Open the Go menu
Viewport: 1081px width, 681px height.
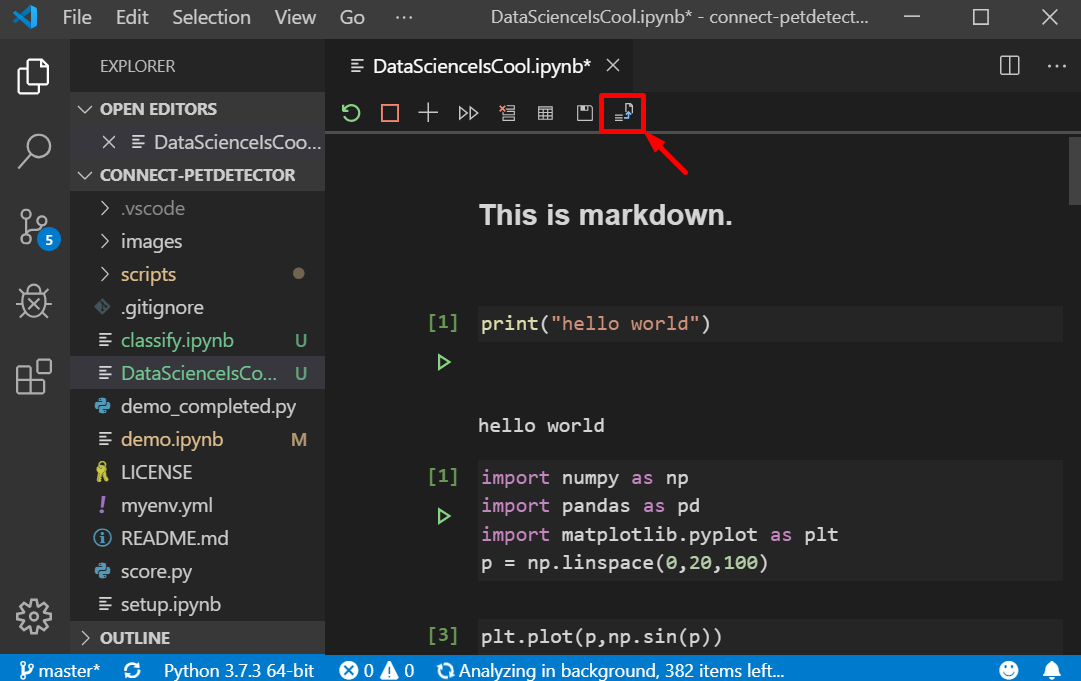tap(352, 17)
